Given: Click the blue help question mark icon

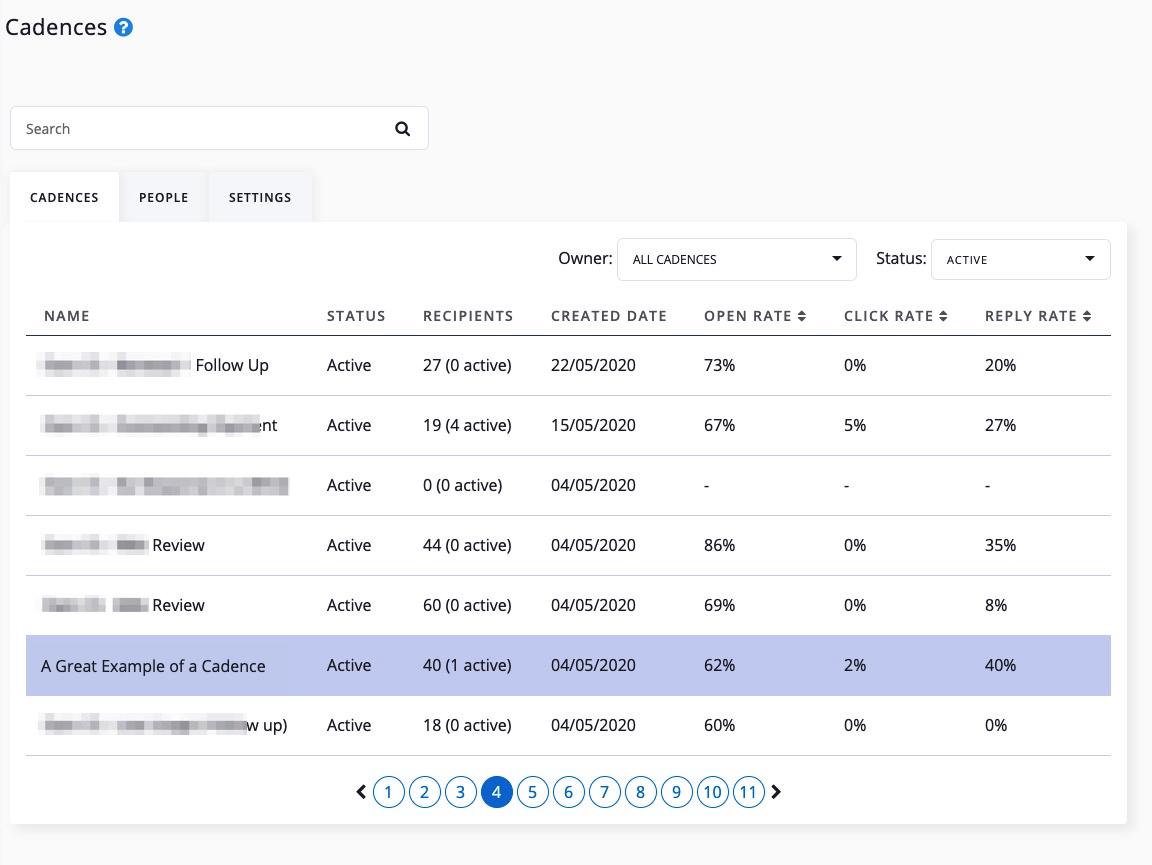Looking at the screenshot, I should 124,28.
